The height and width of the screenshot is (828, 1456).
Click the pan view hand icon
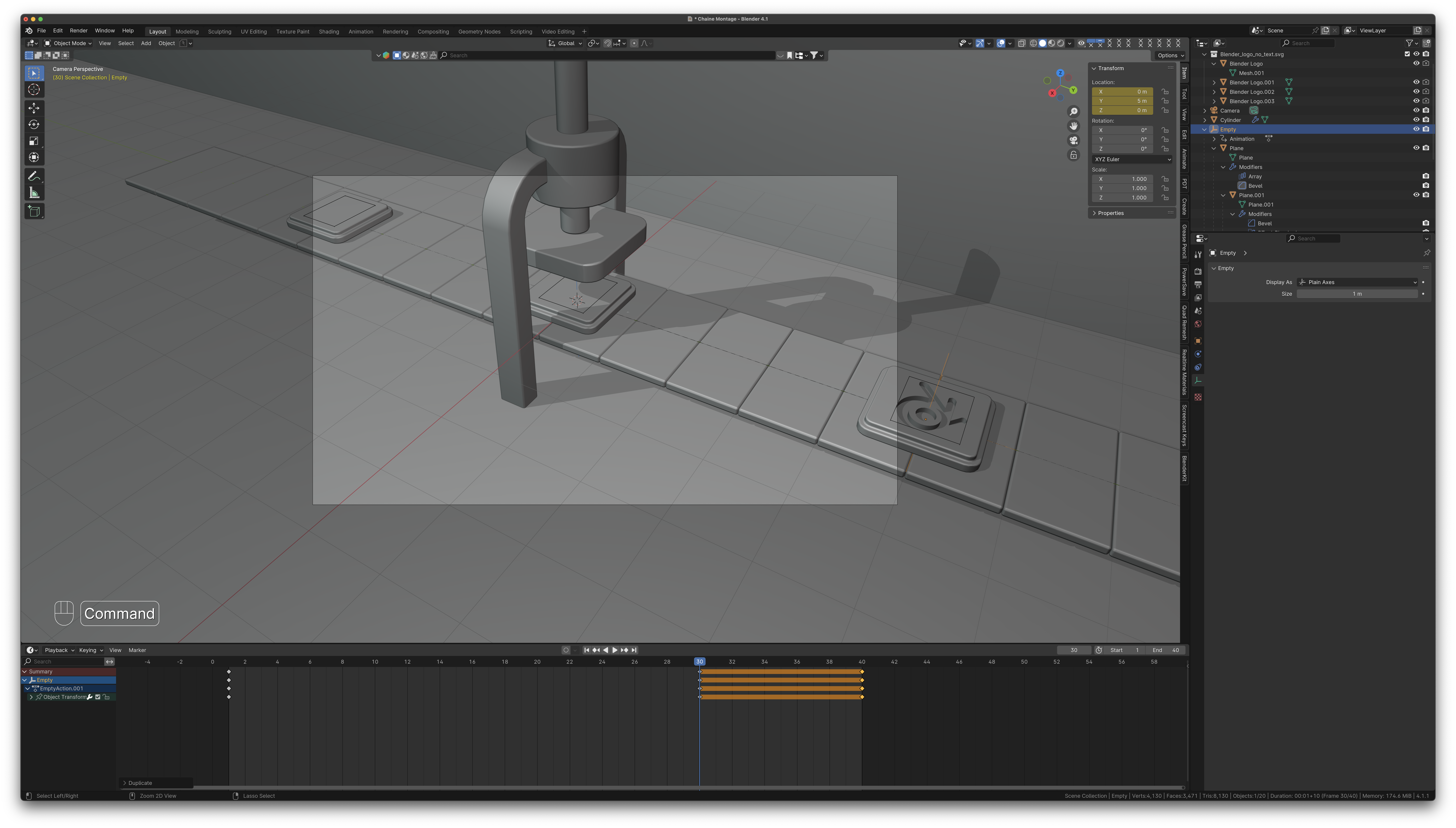click(1073, 126)
